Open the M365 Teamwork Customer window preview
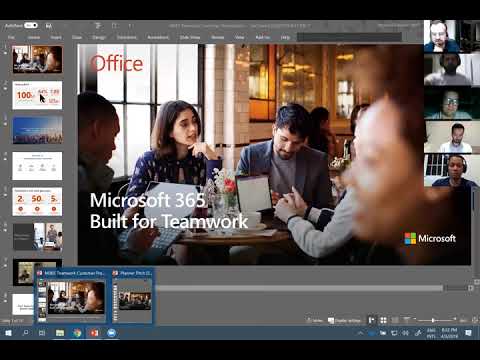Image resolution: width=480 pixels, height=360 pixels. tap(72, 296)
